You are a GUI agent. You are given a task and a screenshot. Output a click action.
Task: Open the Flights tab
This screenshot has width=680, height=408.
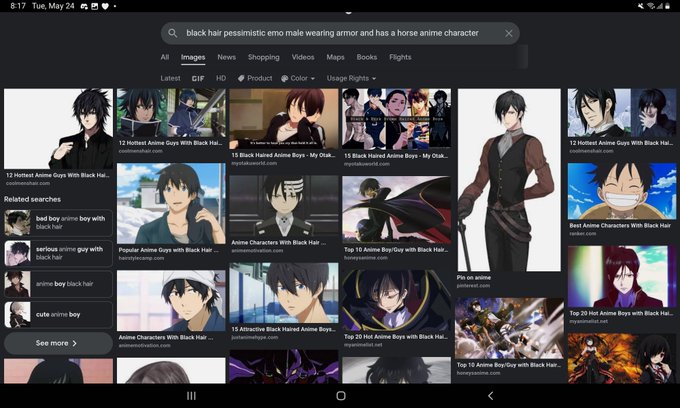coord(400,57)
